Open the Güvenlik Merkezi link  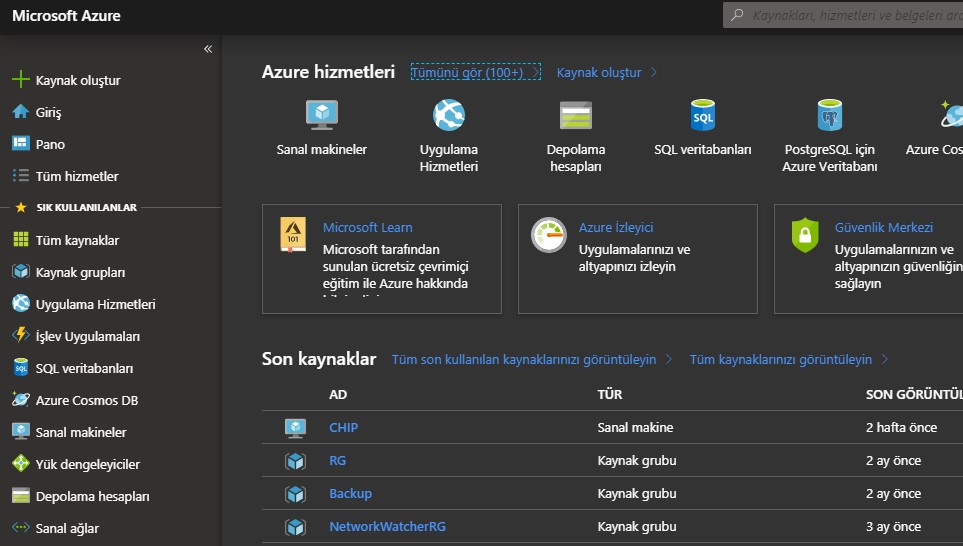tap(884, 227)
